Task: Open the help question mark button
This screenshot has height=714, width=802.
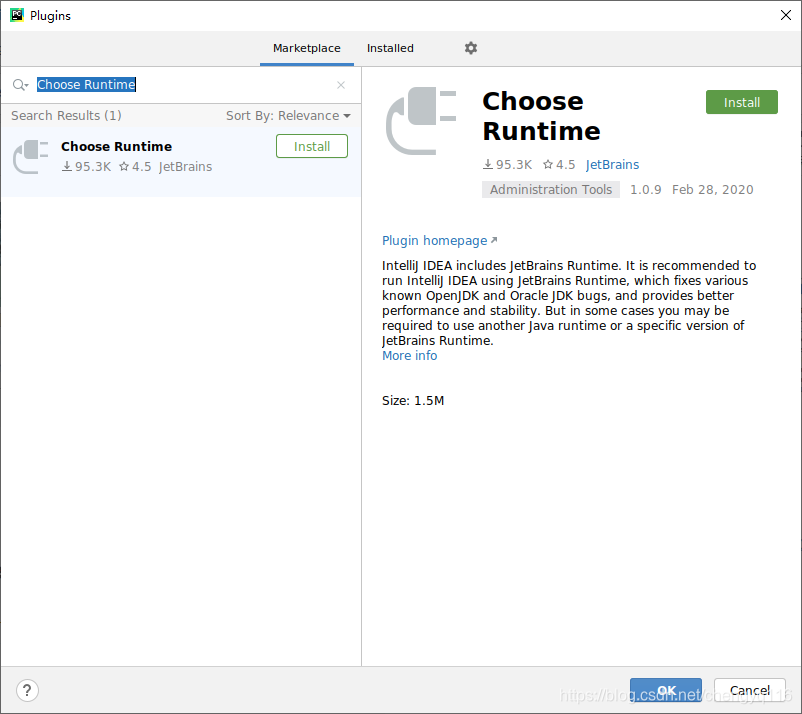Action: (27, 690)
